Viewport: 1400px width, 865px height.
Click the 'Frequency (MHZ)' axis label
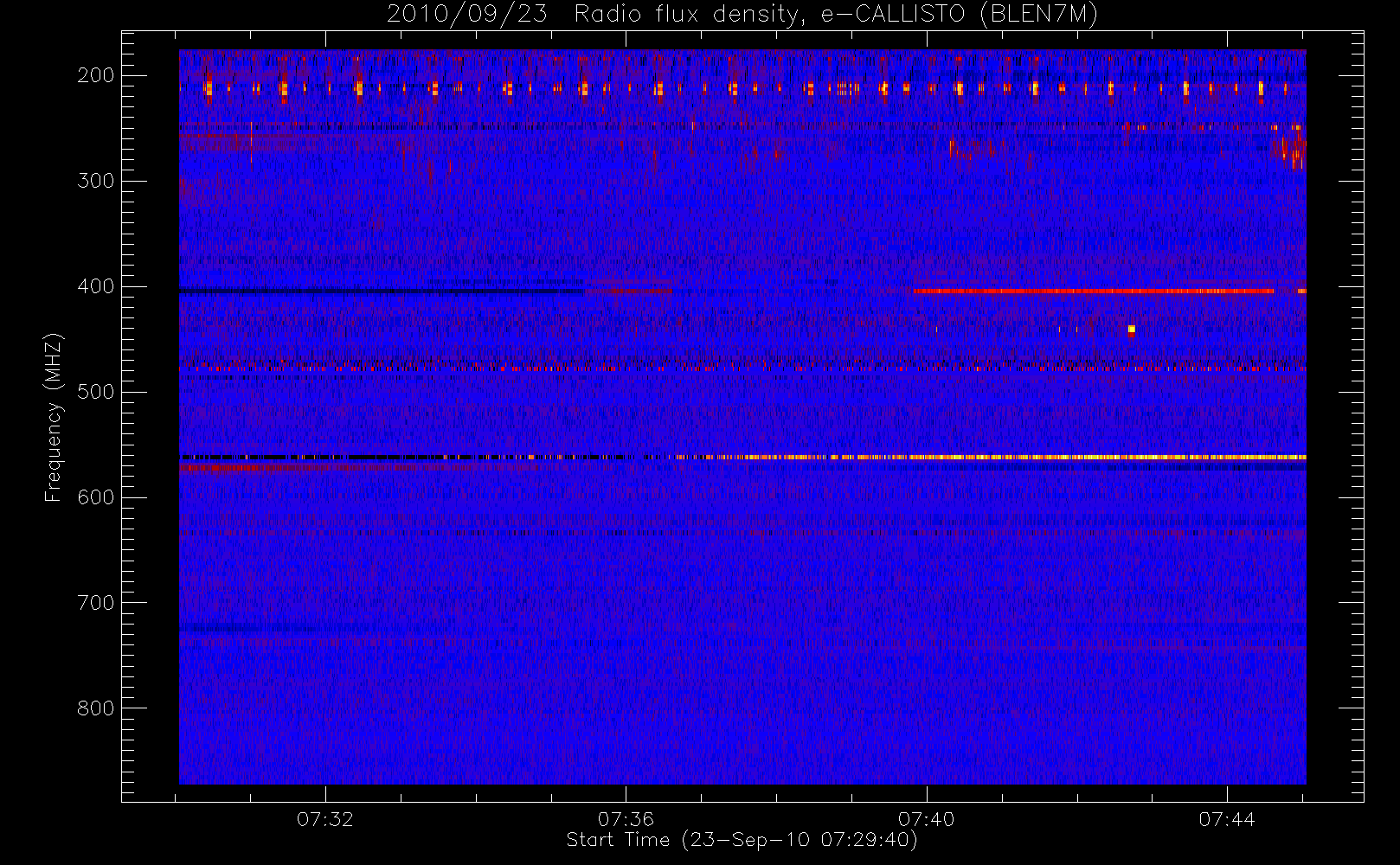pyautogui.click(x=54, y=417)
